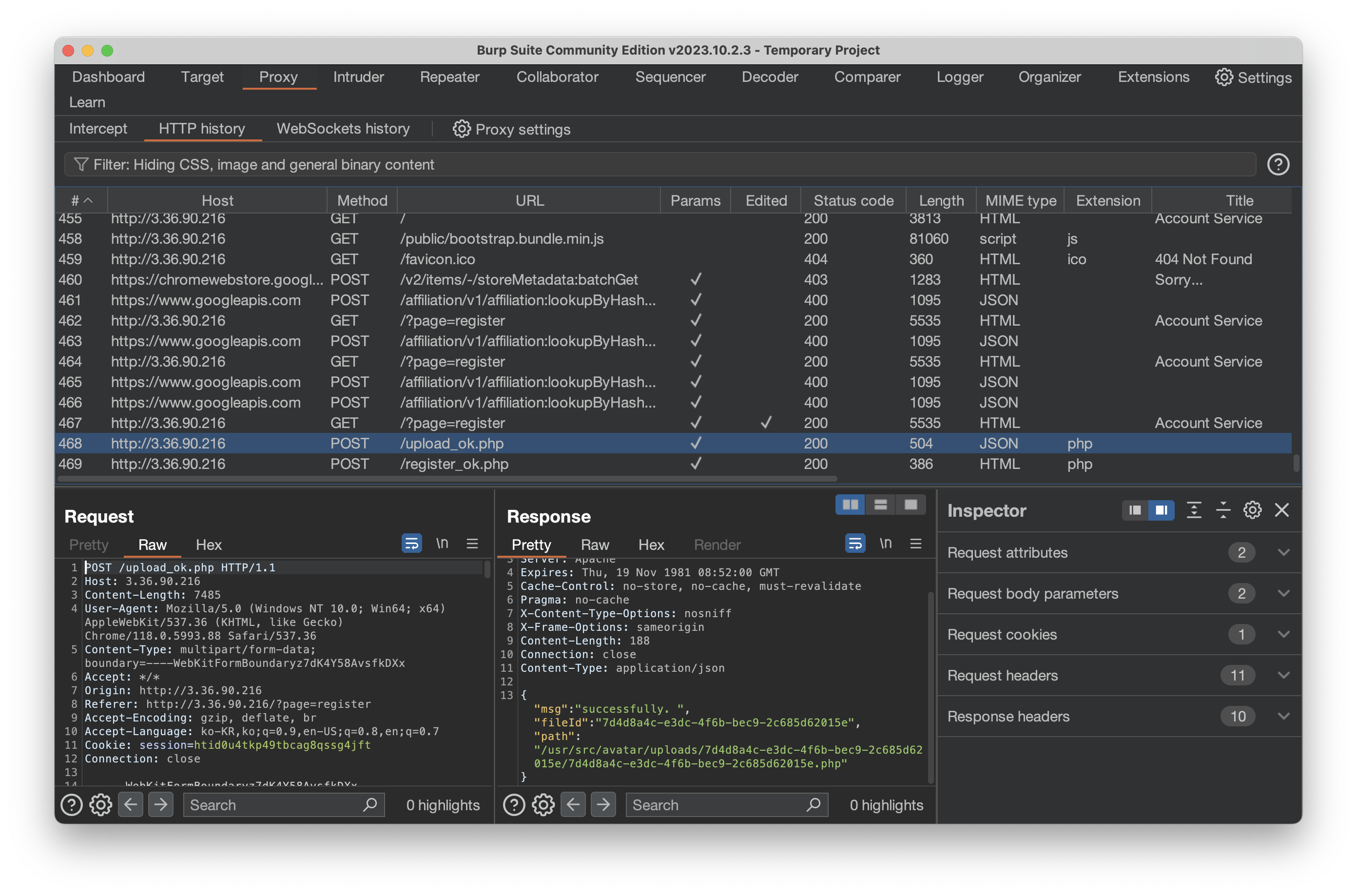Click Inspector expand all sections icon
This screenshot has width=1357, height=896.
[1194, 510]
